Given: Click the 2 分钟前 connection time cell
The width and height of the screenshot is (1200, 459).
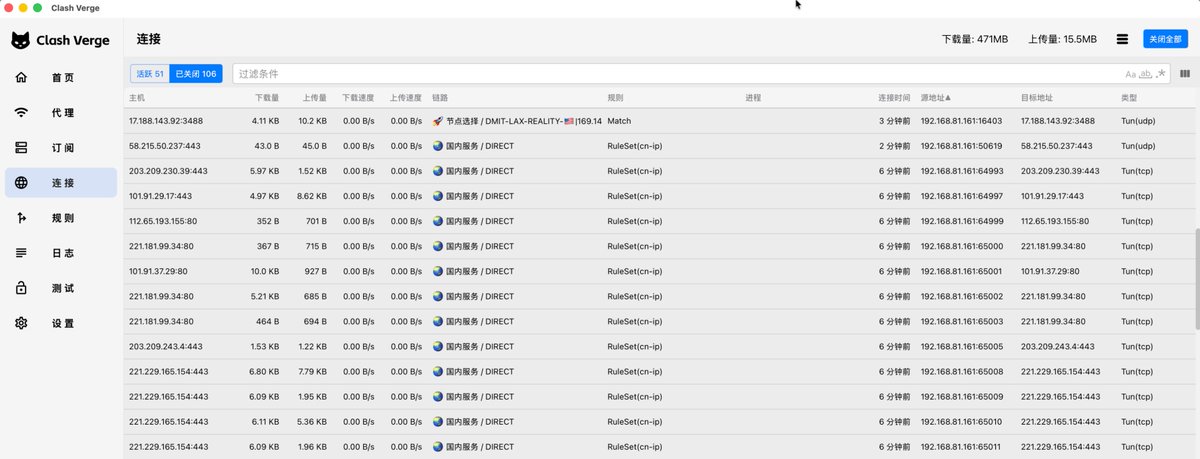Looking at the screenshot, I should coord(895,146).
